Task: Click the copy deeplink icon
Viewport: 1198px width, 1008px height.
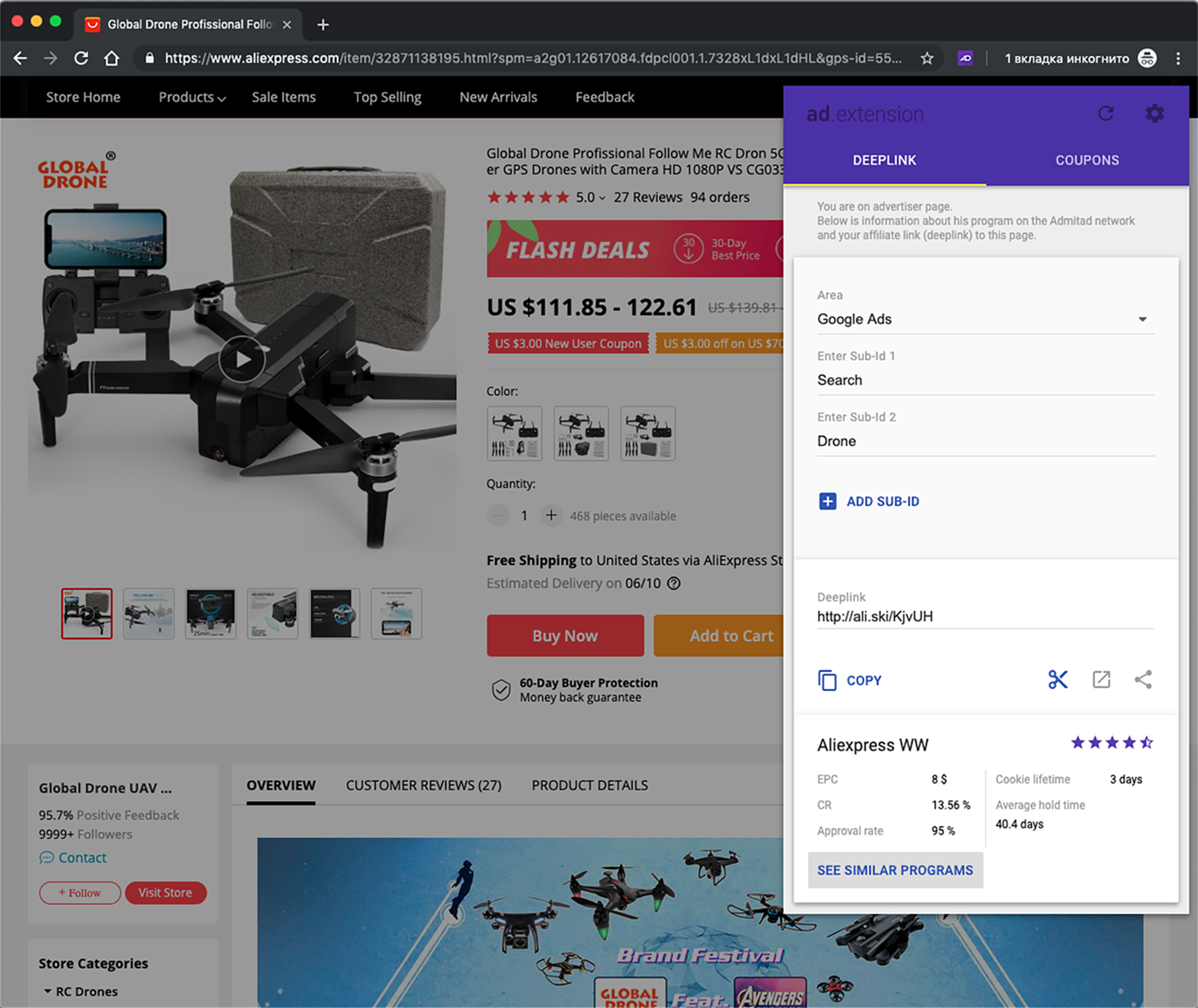Action: coord(827,680)
